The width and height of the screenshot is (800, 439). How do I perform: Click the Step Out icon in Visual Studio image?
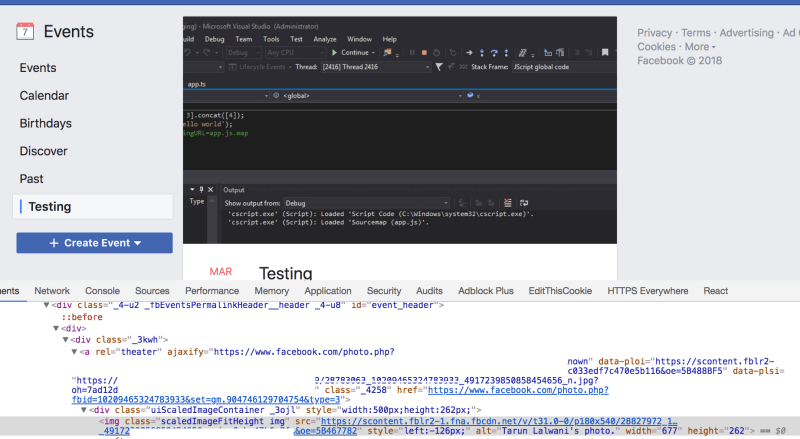pyautogui.click(x=506, y=53)
